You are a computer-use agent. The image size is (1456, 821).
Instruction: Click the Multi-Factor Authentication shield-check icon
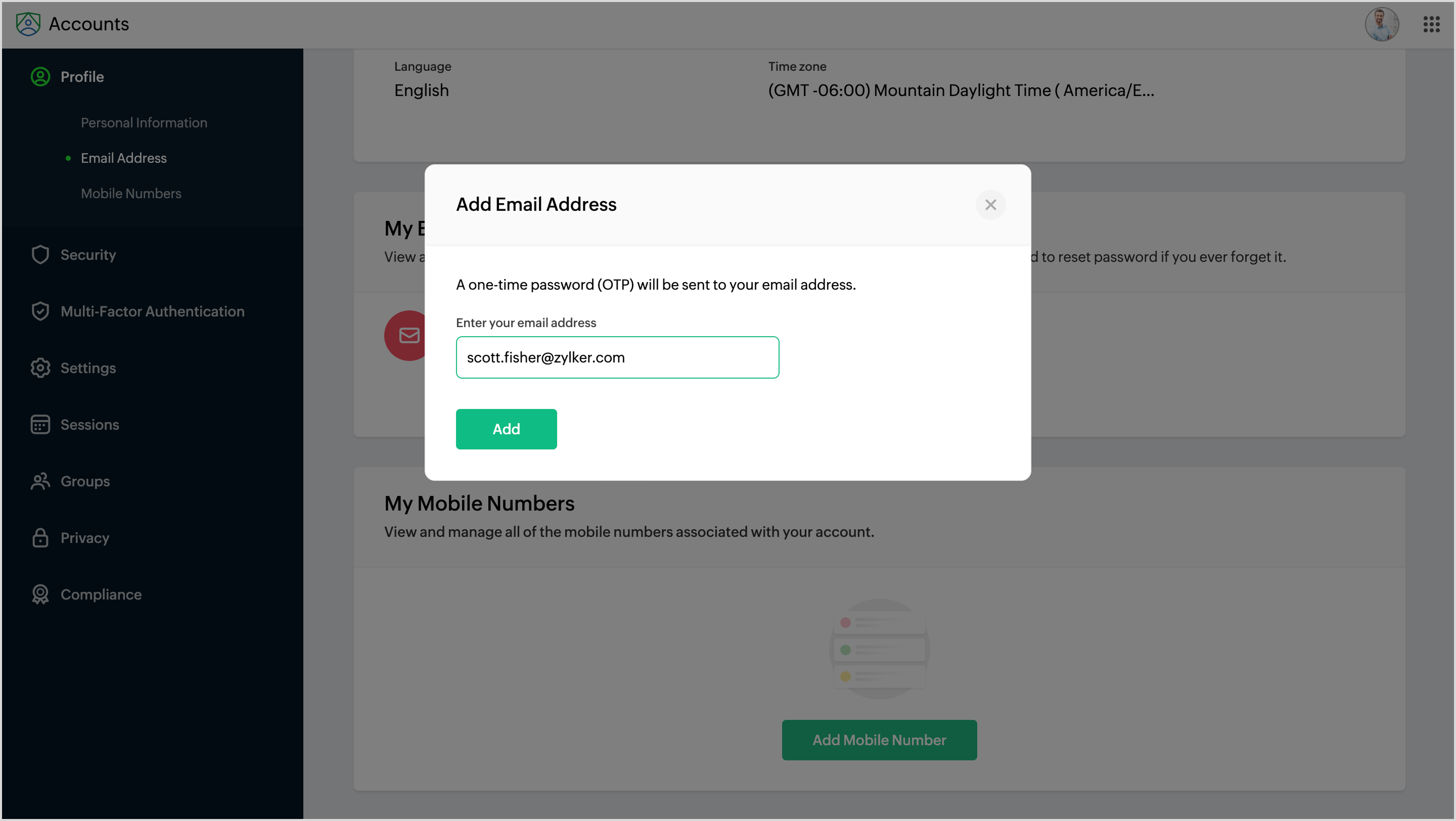[x=40, y=311]
